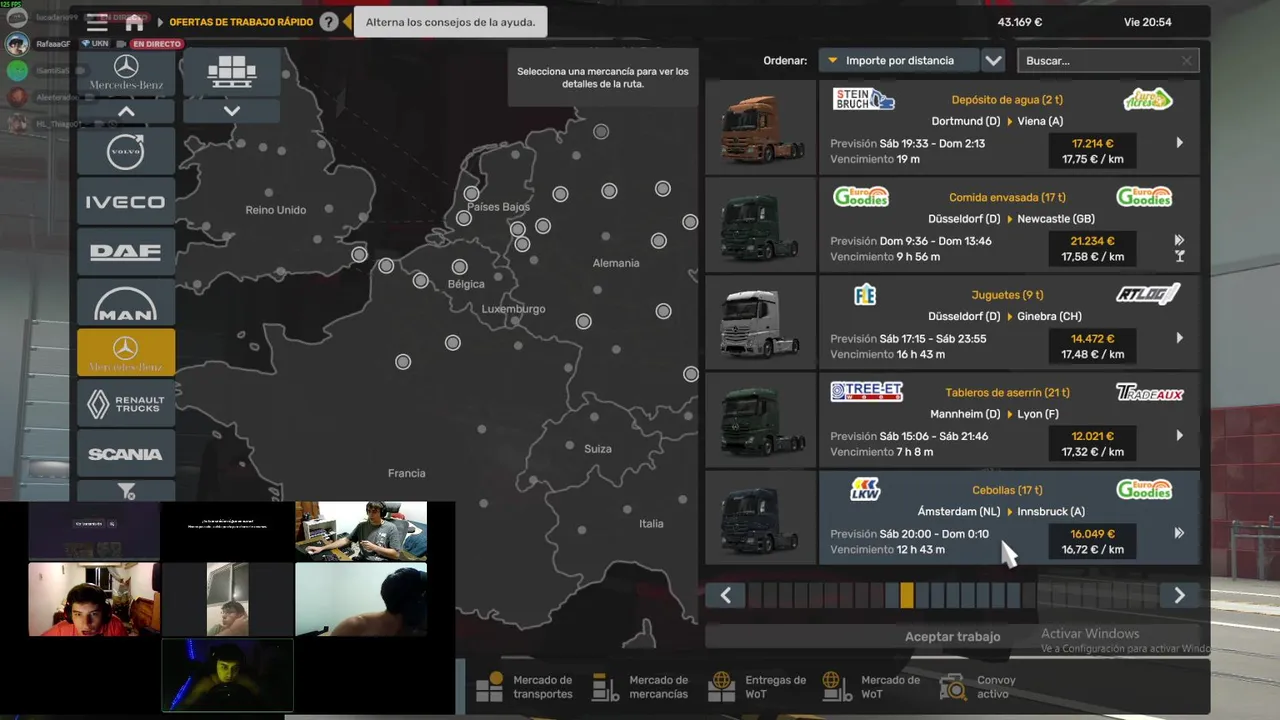Screen dimensions: 1280x720
Task: Expand the Tableros de aserrín job arrow
Action: tap(1180, 436)
